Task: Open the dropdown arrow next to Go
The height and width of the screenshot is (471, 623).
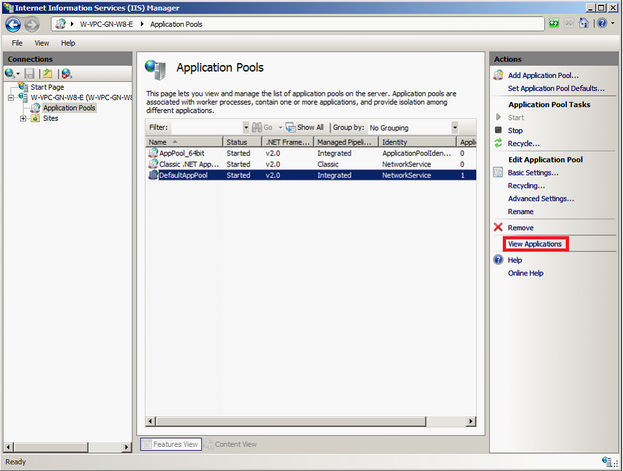Action: [280, 128]
